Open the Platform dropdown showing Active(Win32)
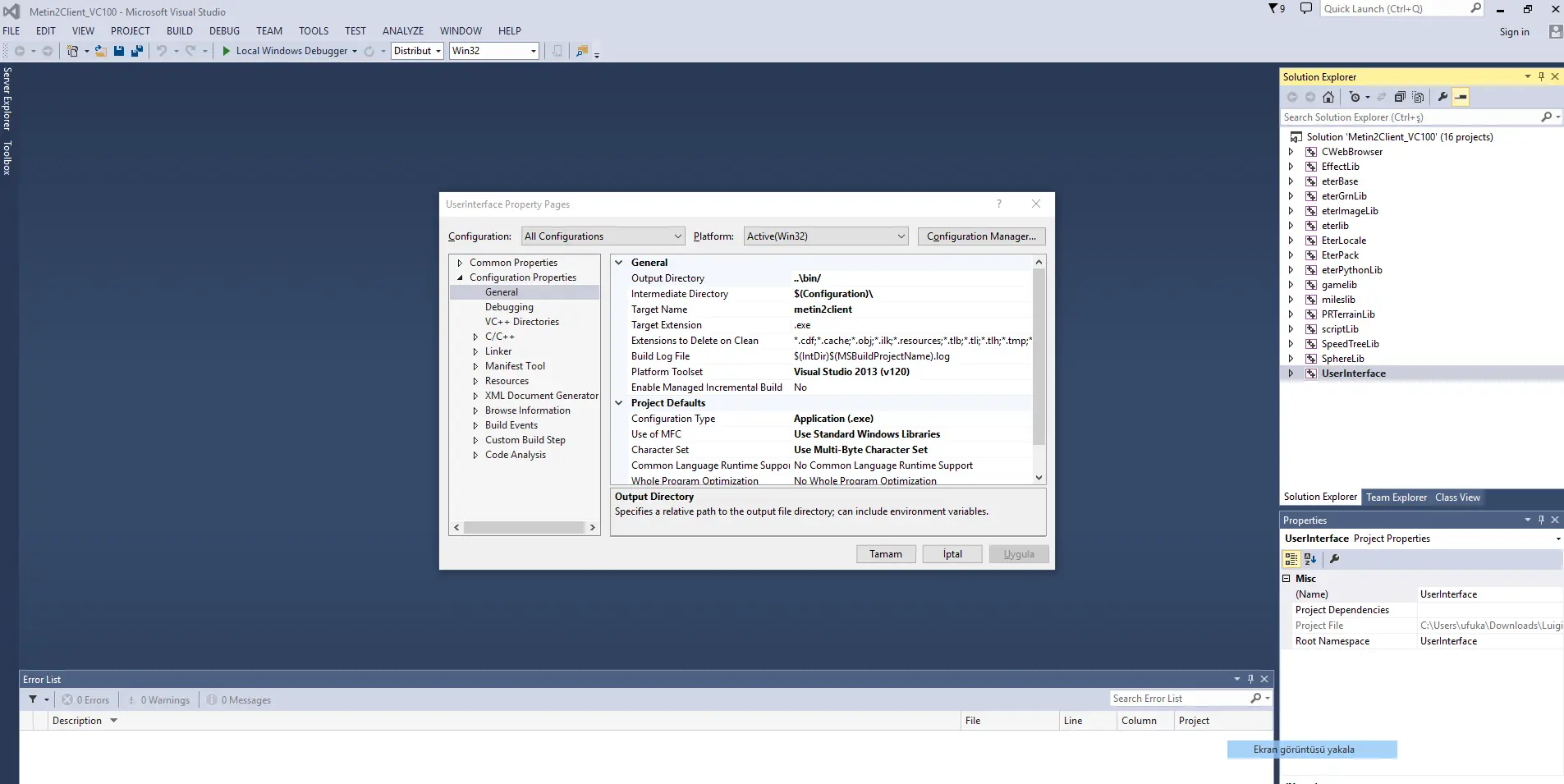 (x=826, y=236)
